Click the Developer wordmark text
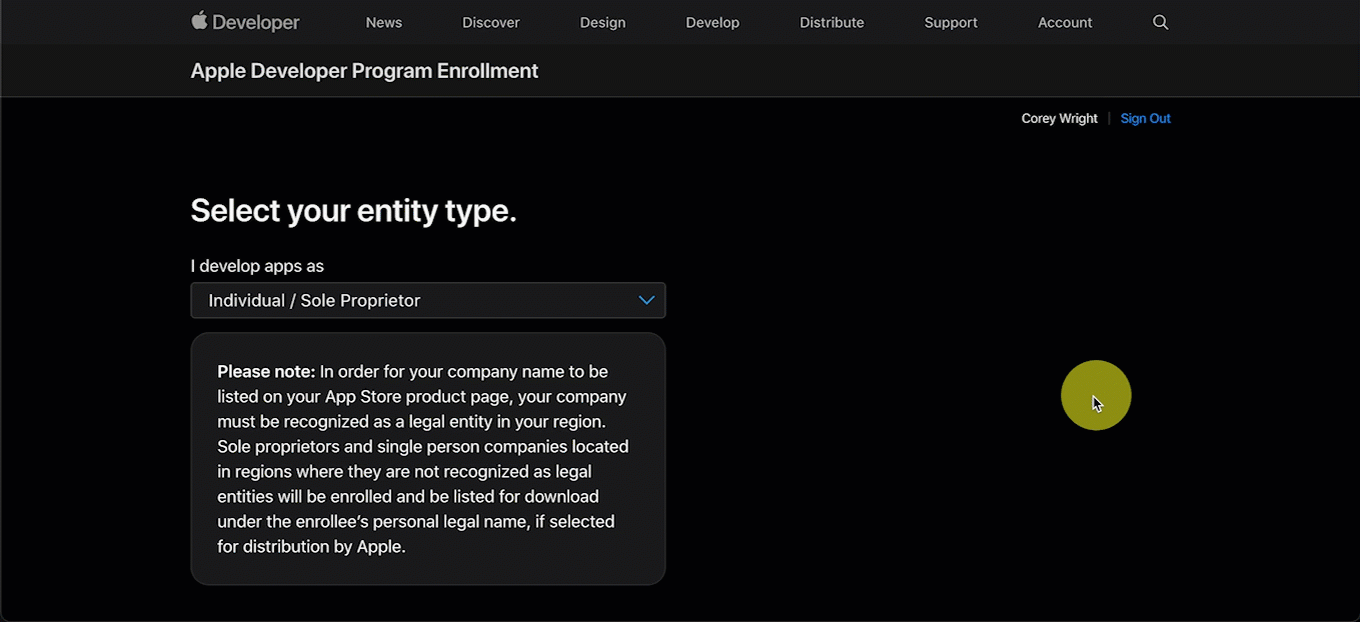The height and width of the screenshot is (622, 1360). (256, 22)
